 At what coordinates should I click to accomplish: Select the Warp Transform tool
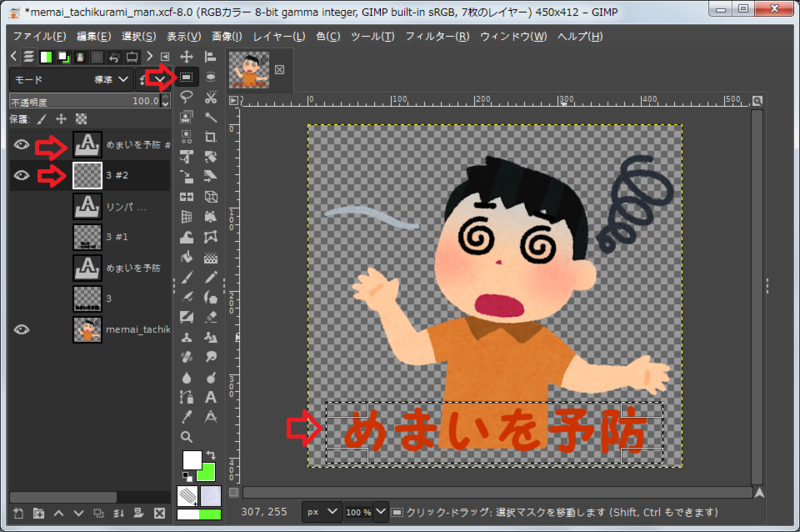187,237
